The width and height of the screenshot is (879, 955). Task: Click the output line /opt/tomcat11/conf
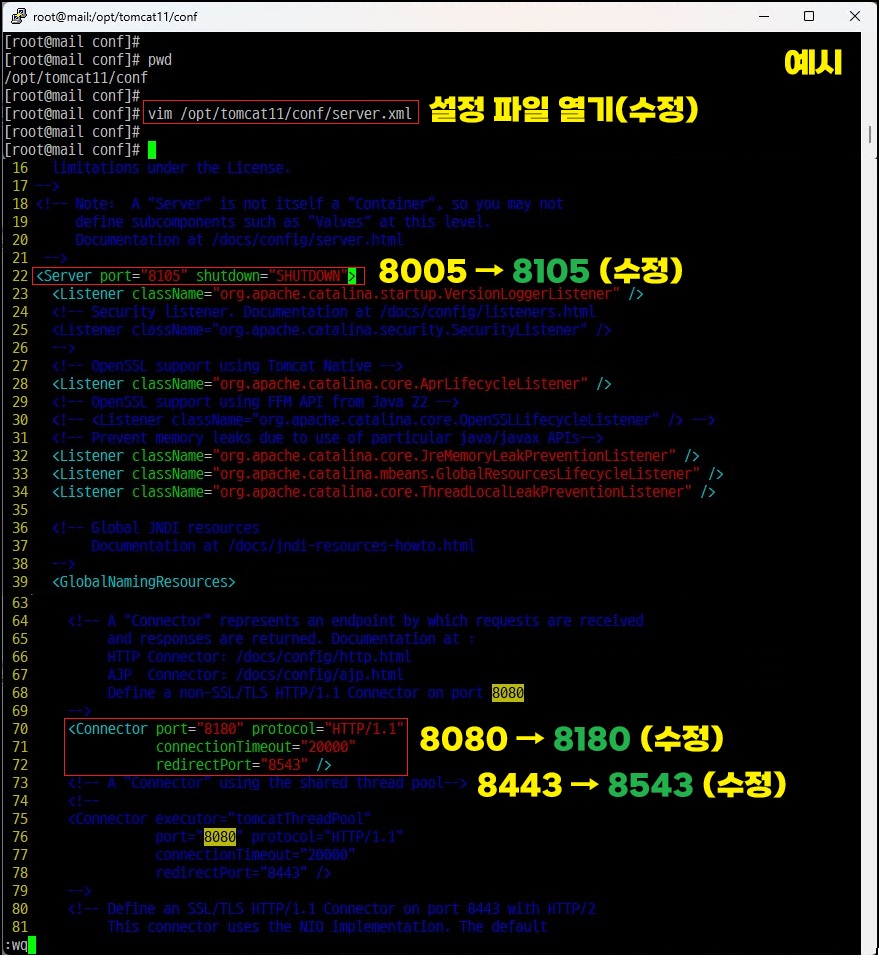pos(76,78)
